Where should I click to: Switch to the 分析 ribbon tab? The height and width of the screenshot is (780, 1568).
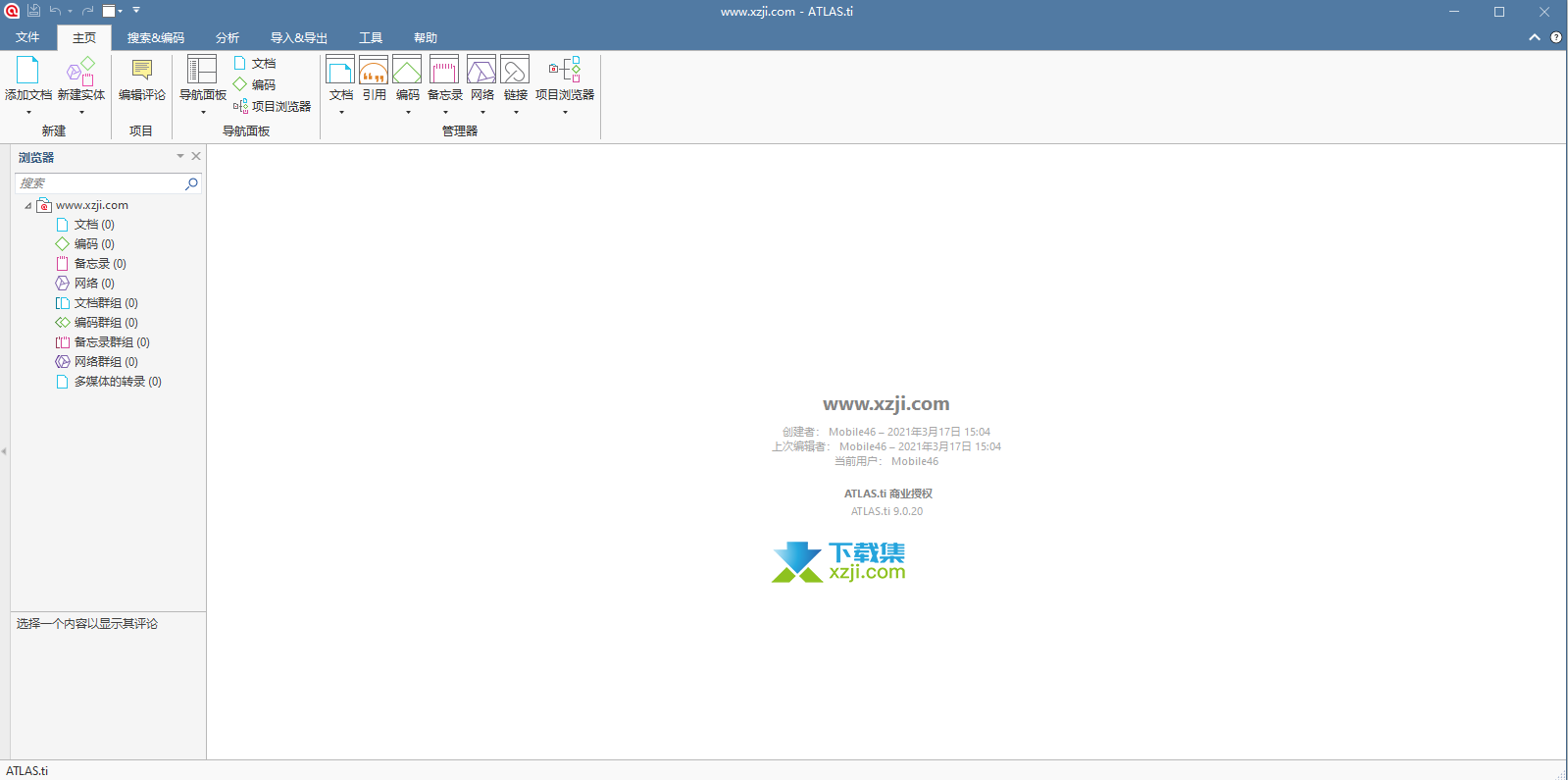(x=228, y=37)
